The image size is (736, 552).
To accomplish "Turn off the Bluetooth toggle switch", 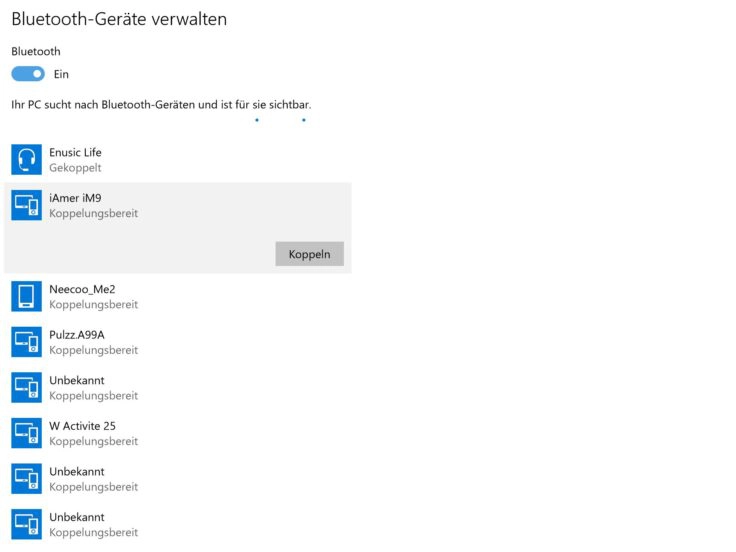I will click(x=28, y=74).
